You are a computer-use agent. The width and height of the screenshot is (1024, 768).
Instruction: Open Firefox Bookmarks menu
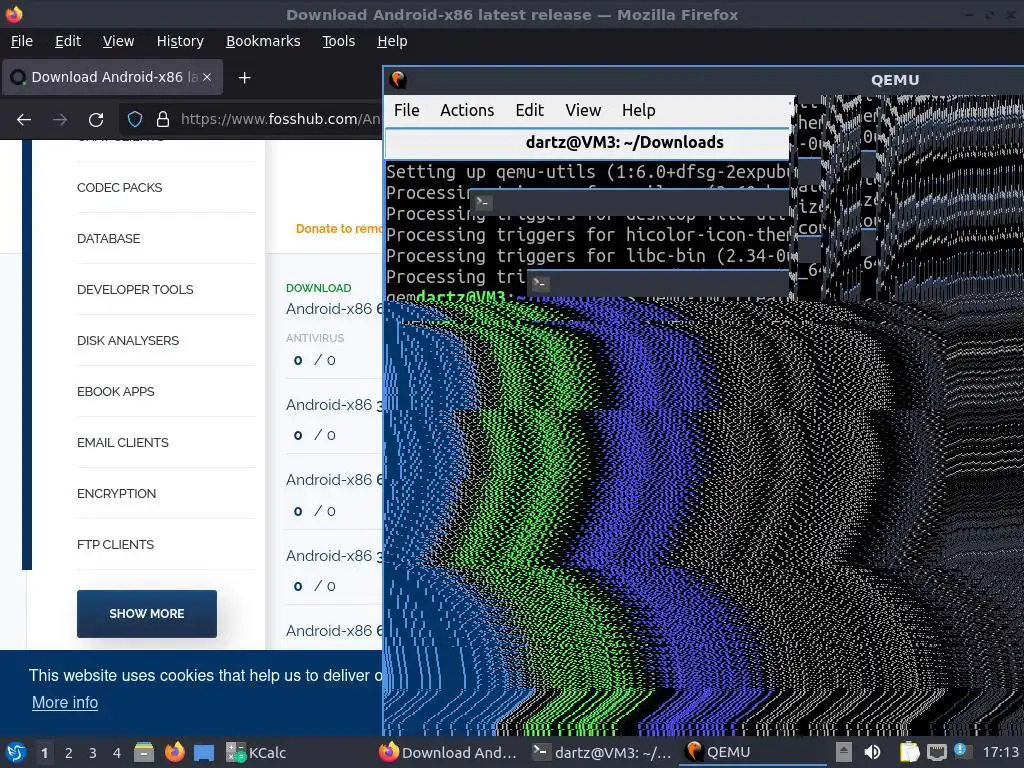[263, 41]
